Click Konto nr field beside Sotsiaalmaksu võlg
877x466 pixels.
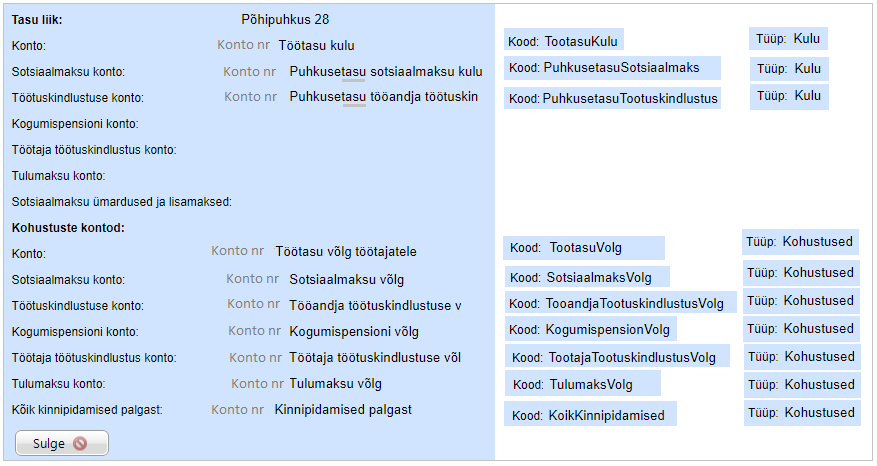[252, 279]
